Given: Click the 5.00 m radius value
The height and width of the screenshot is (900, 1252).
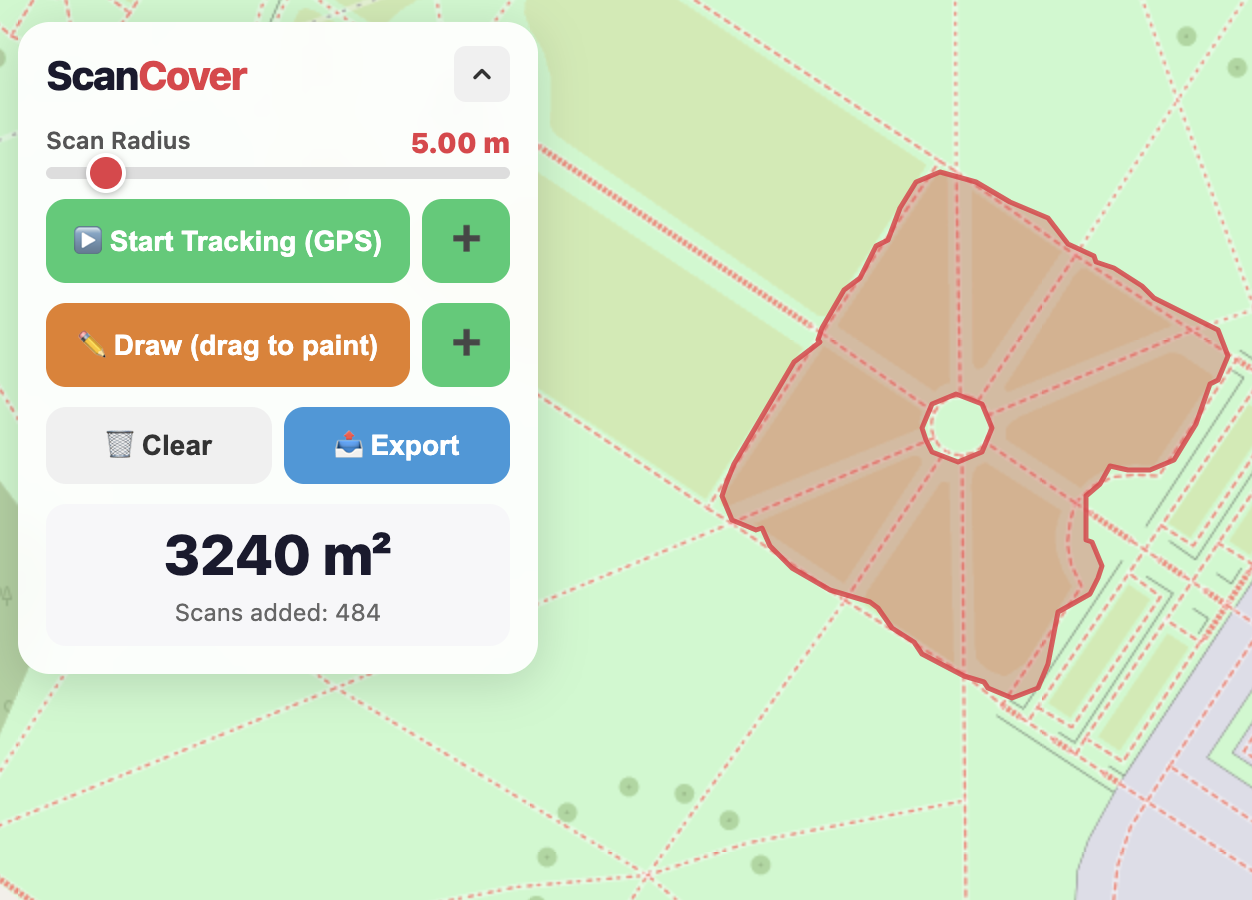Looking at the screenshot, I should [x=460, y=143].
